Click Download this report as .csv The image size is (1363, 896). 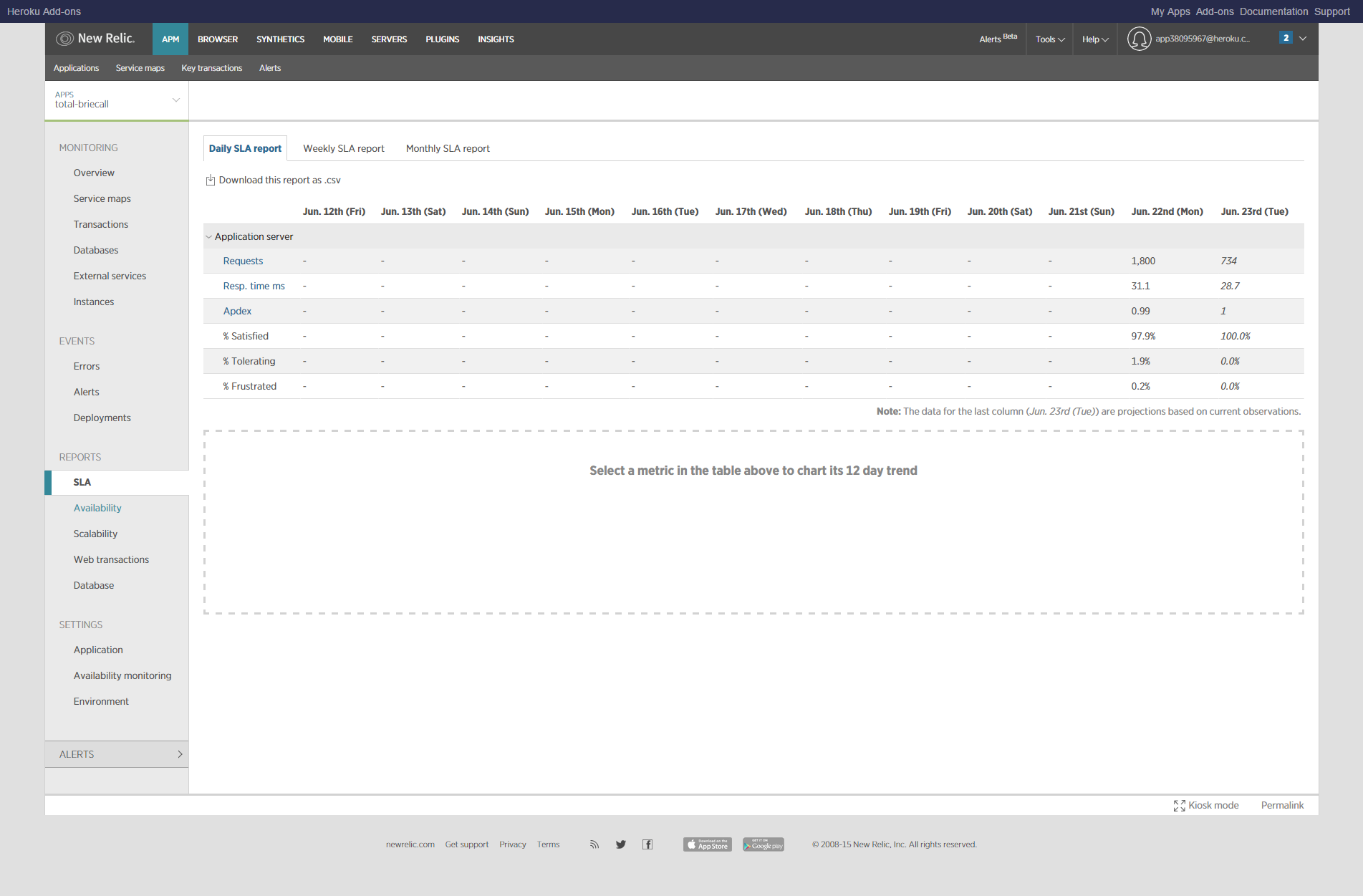pos(279,180)
